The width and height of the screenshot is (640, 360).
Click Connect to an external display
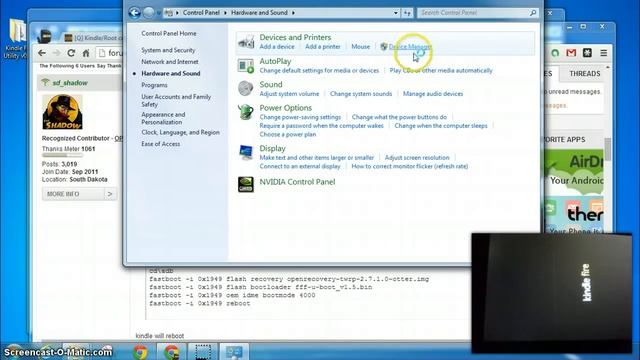pyautogui.click(x=300, y=167)
